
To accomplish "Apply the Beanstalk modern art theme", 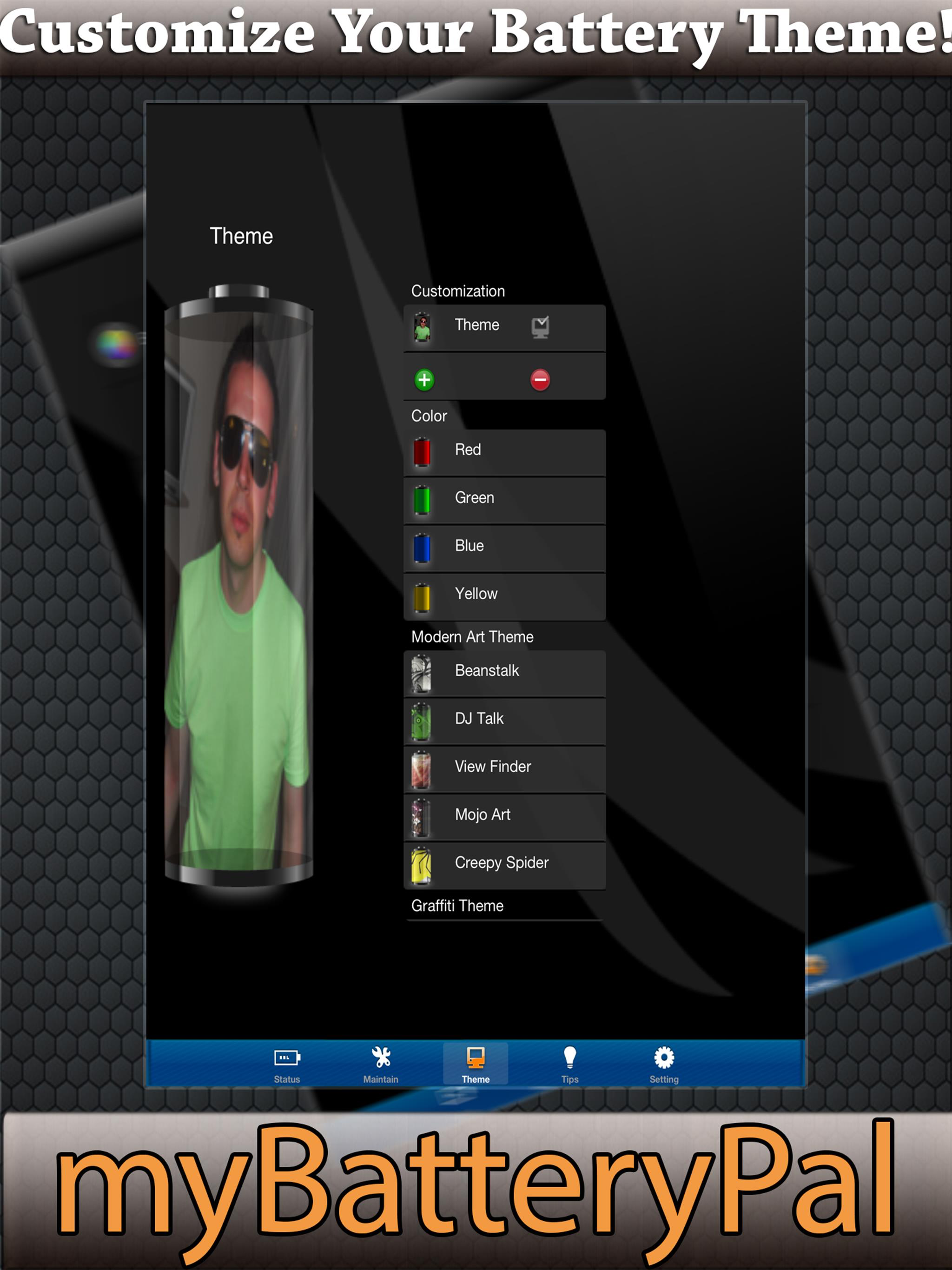I will coord(504,672).
